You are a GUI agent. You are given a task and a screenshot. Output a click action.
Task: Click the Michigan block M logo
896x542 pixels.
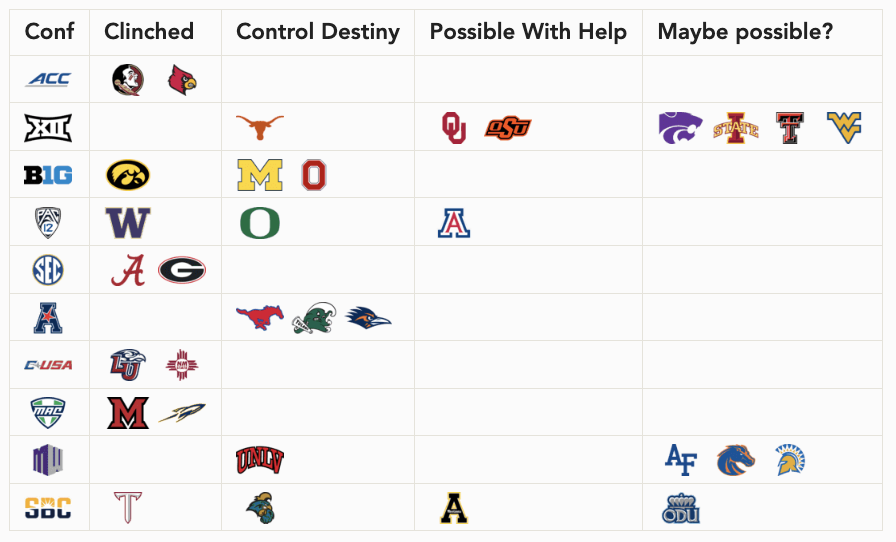pos(260,175)
